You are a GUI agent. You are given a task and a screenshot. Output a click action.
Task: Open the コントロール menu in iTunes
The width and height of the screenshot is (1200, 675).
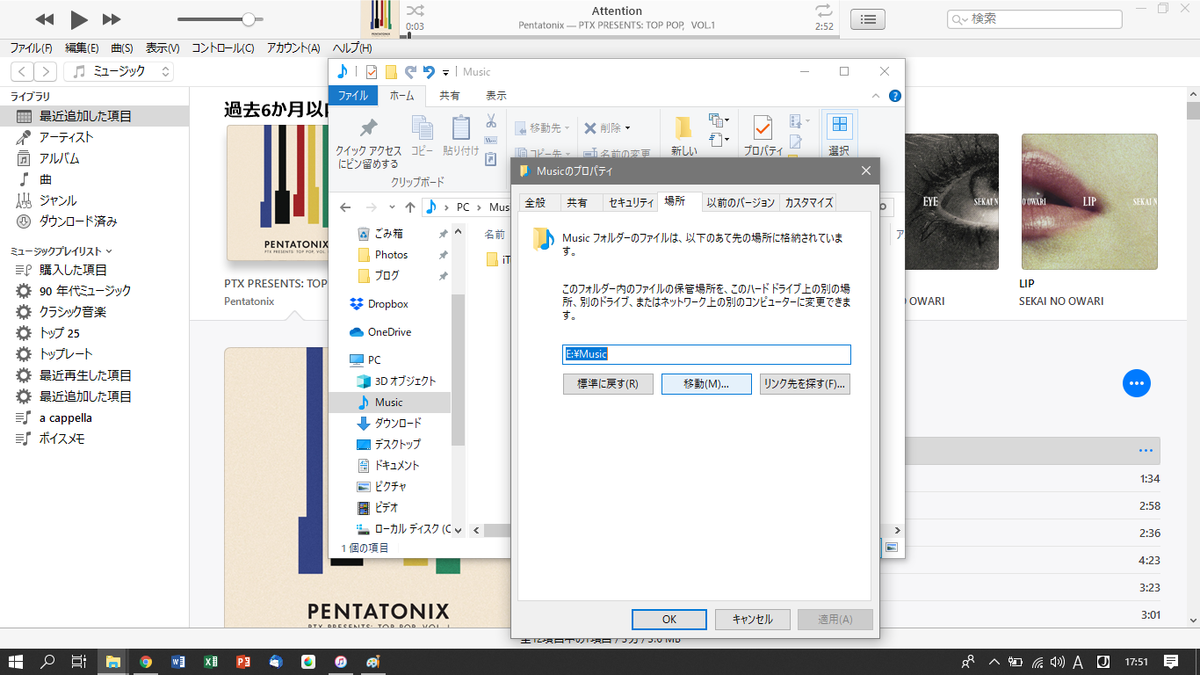pyautogui.click(x=222, y=48)
